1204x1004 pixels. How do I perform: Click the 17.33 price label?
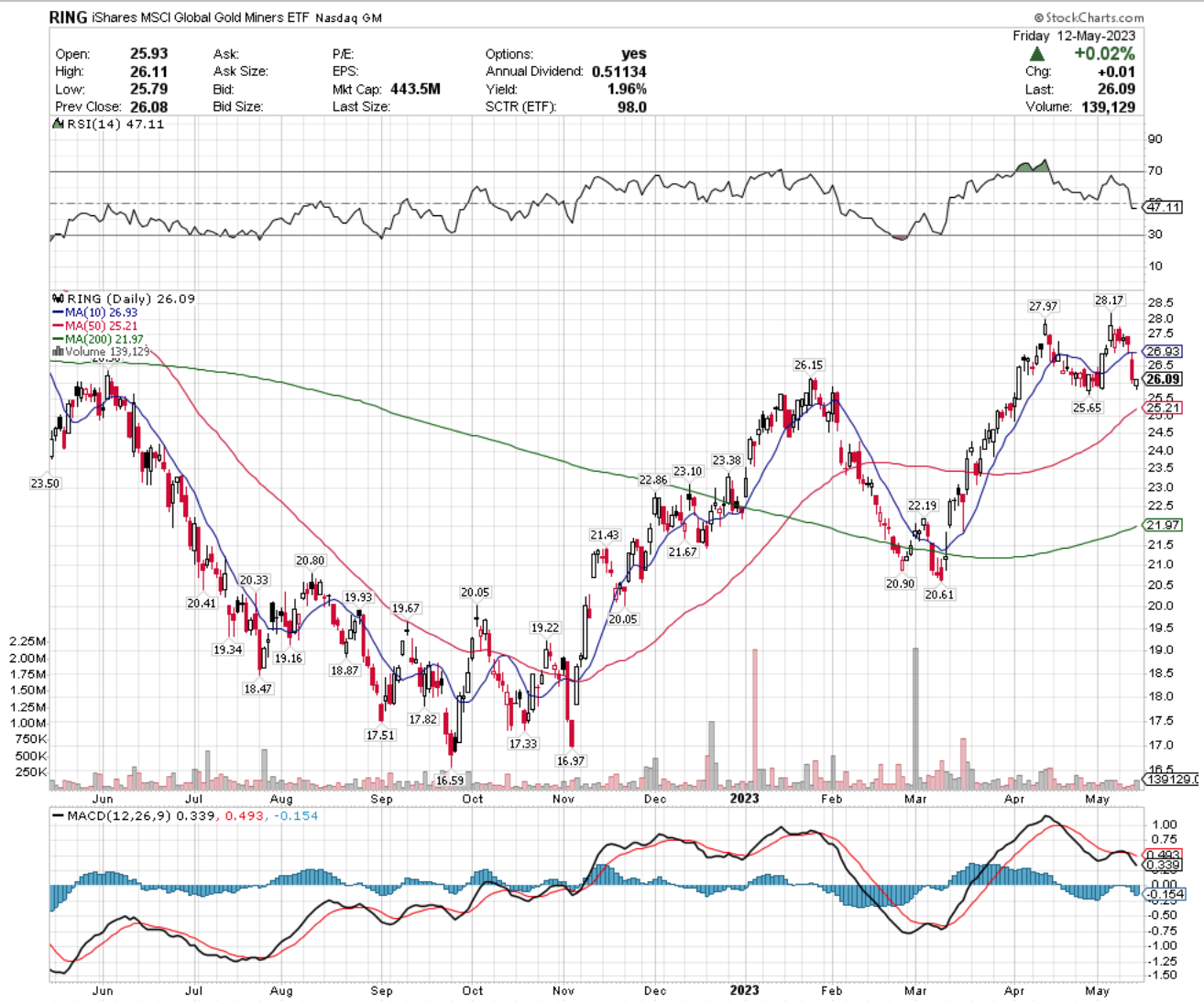(523, 744)
